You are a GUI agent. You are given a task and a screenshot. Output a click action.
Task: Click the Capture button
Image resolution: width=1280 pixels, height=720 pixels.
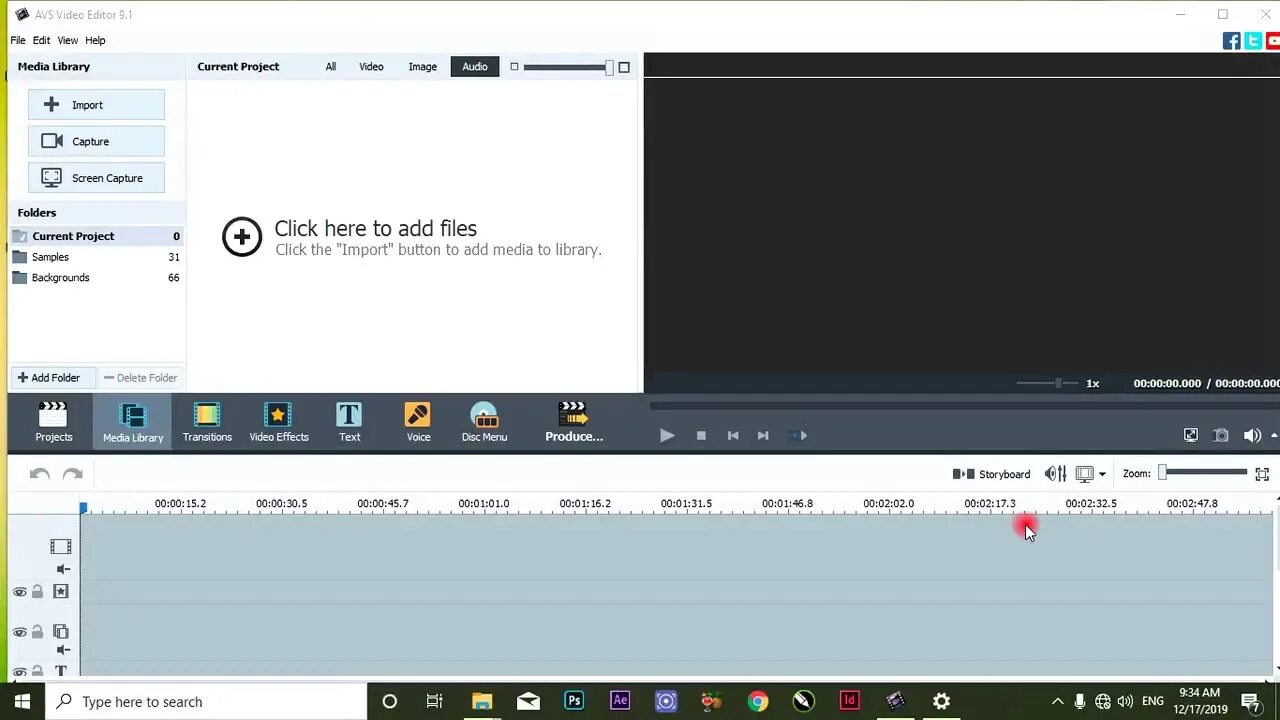[x=96, y=142]
